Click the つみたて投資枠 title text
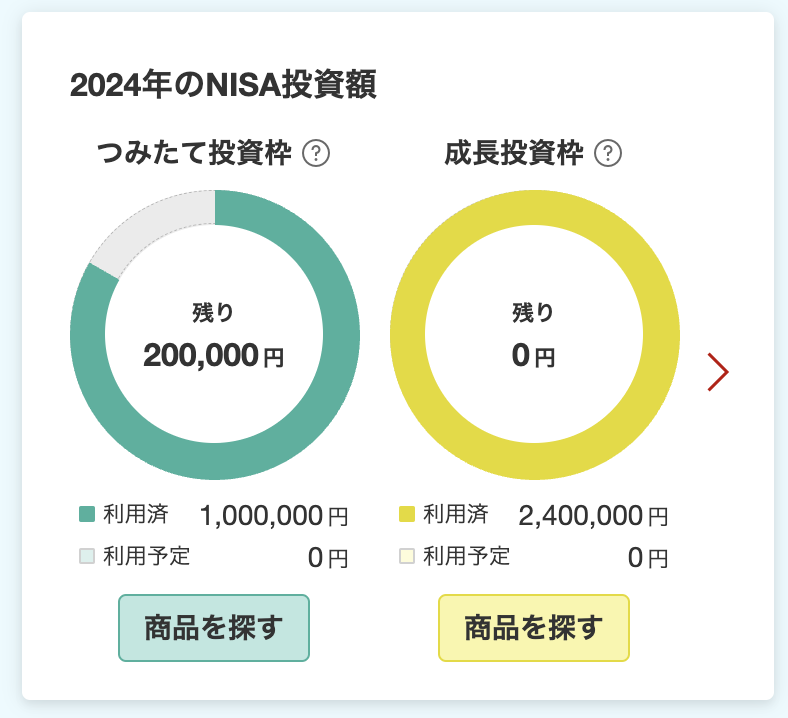Image resolution: width=788 pixels, height=718 pixels. tap(194, 153)
